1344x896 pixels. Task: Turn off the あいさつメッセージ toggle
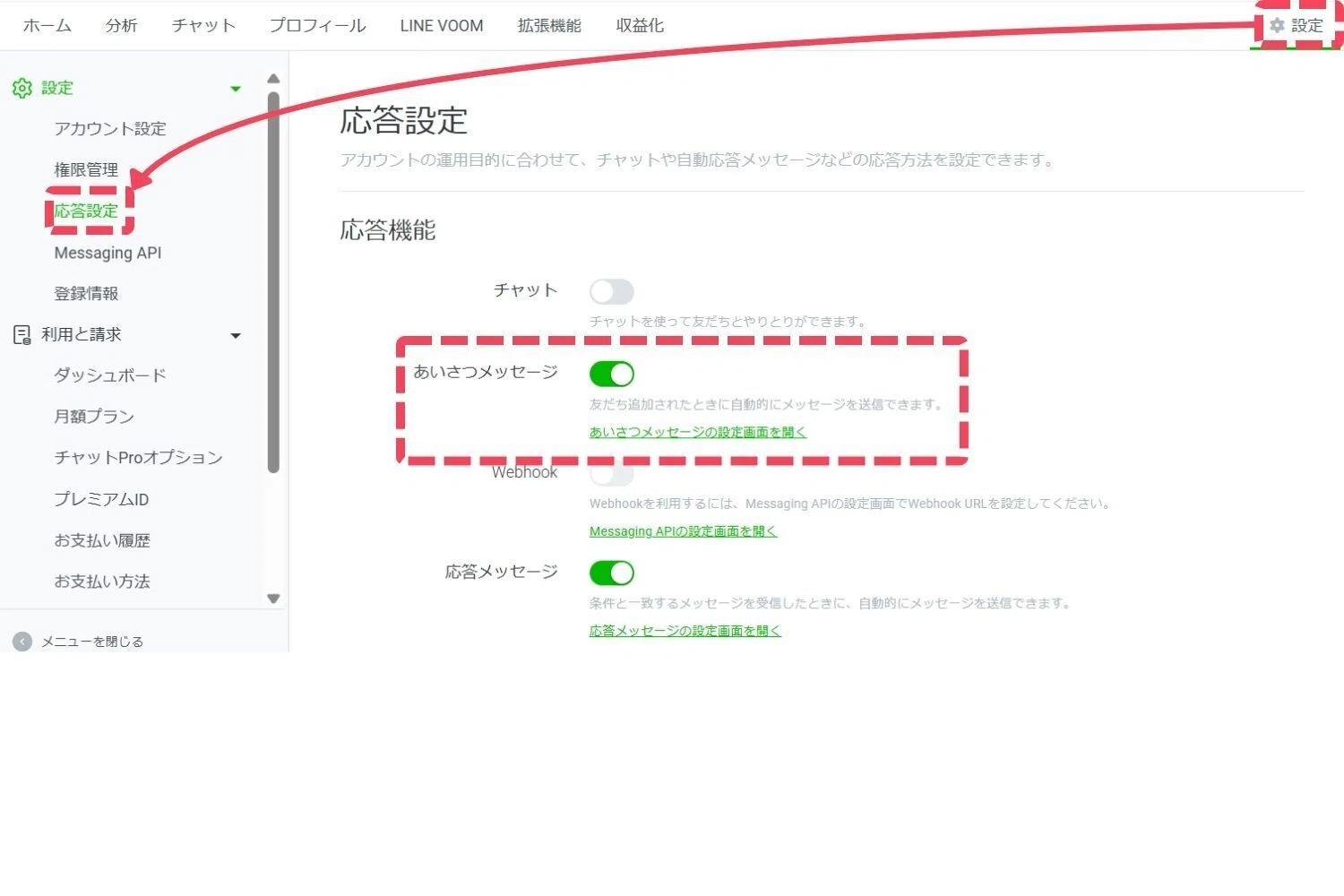612,374
